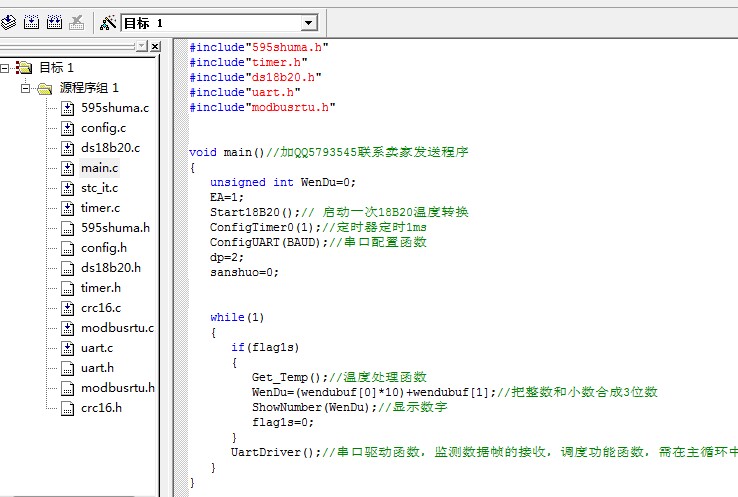Click the if(flag1s) statement

265,347
